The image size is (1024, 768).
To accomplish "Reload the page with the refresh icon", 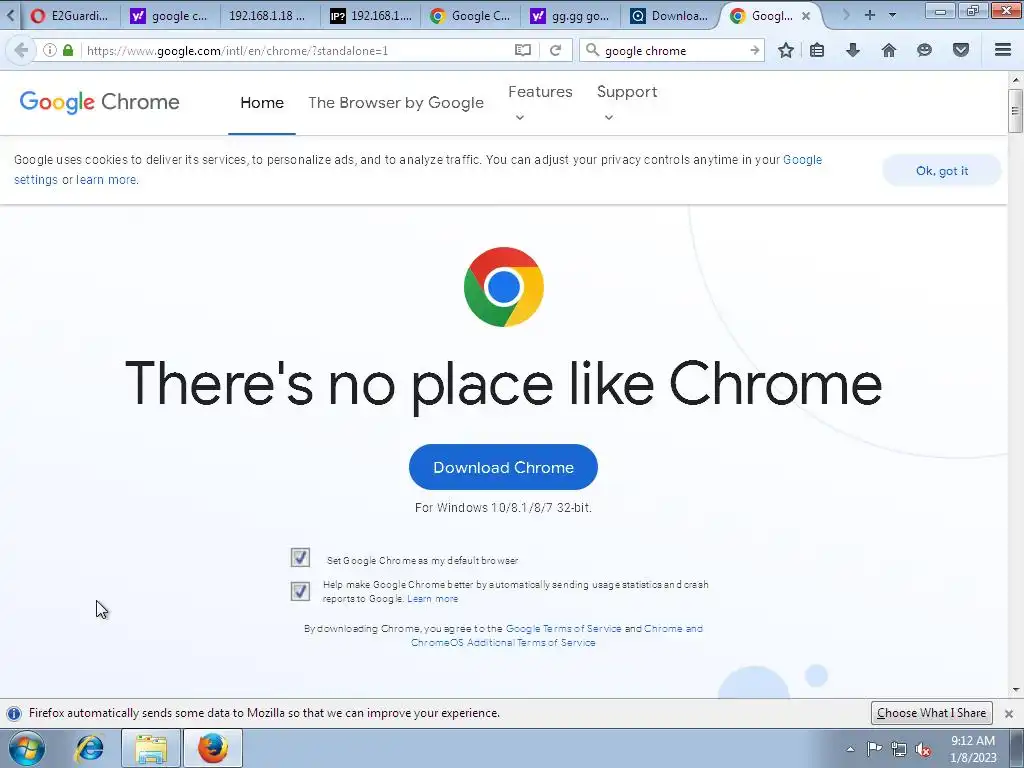I will [555, 50].
